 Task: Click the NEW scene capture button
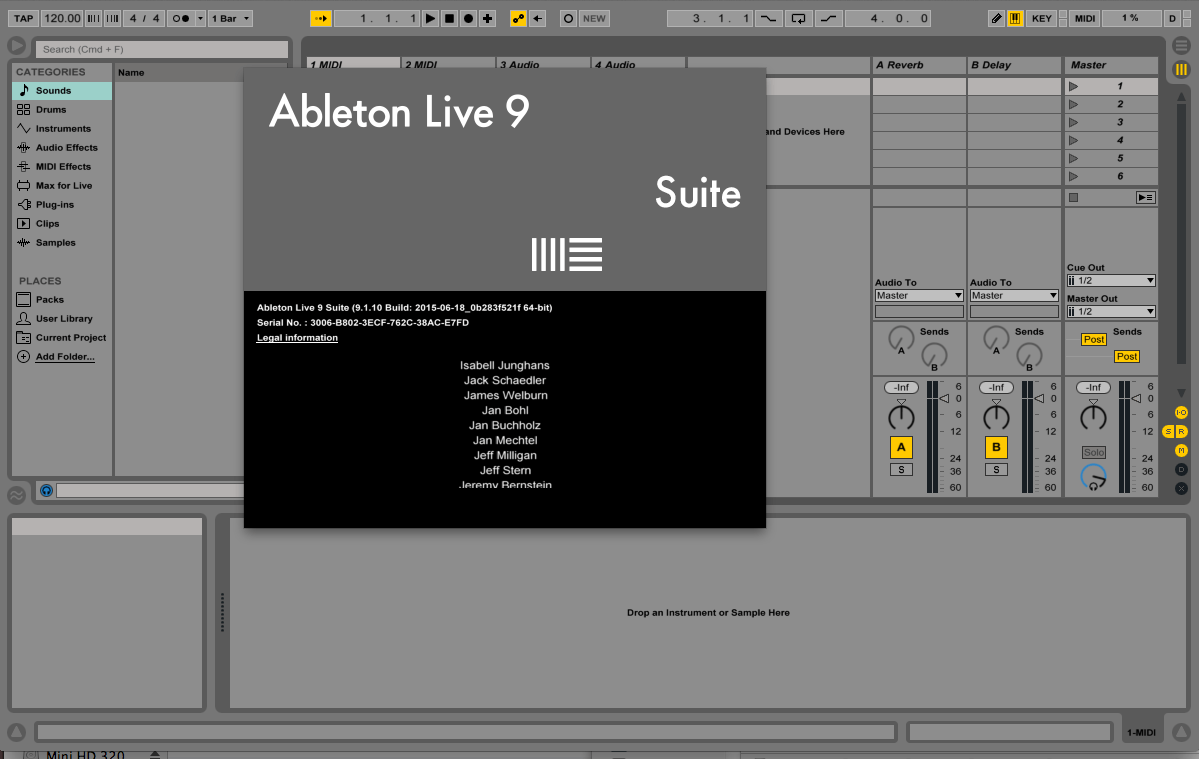pos(594,18)
